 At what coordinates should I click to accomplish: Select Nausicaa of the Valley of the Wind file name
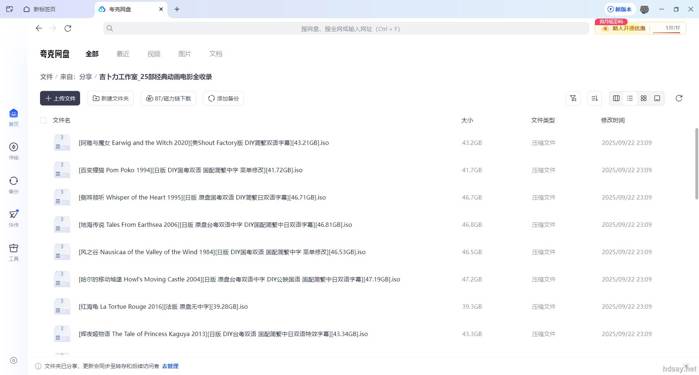(222, 252)
